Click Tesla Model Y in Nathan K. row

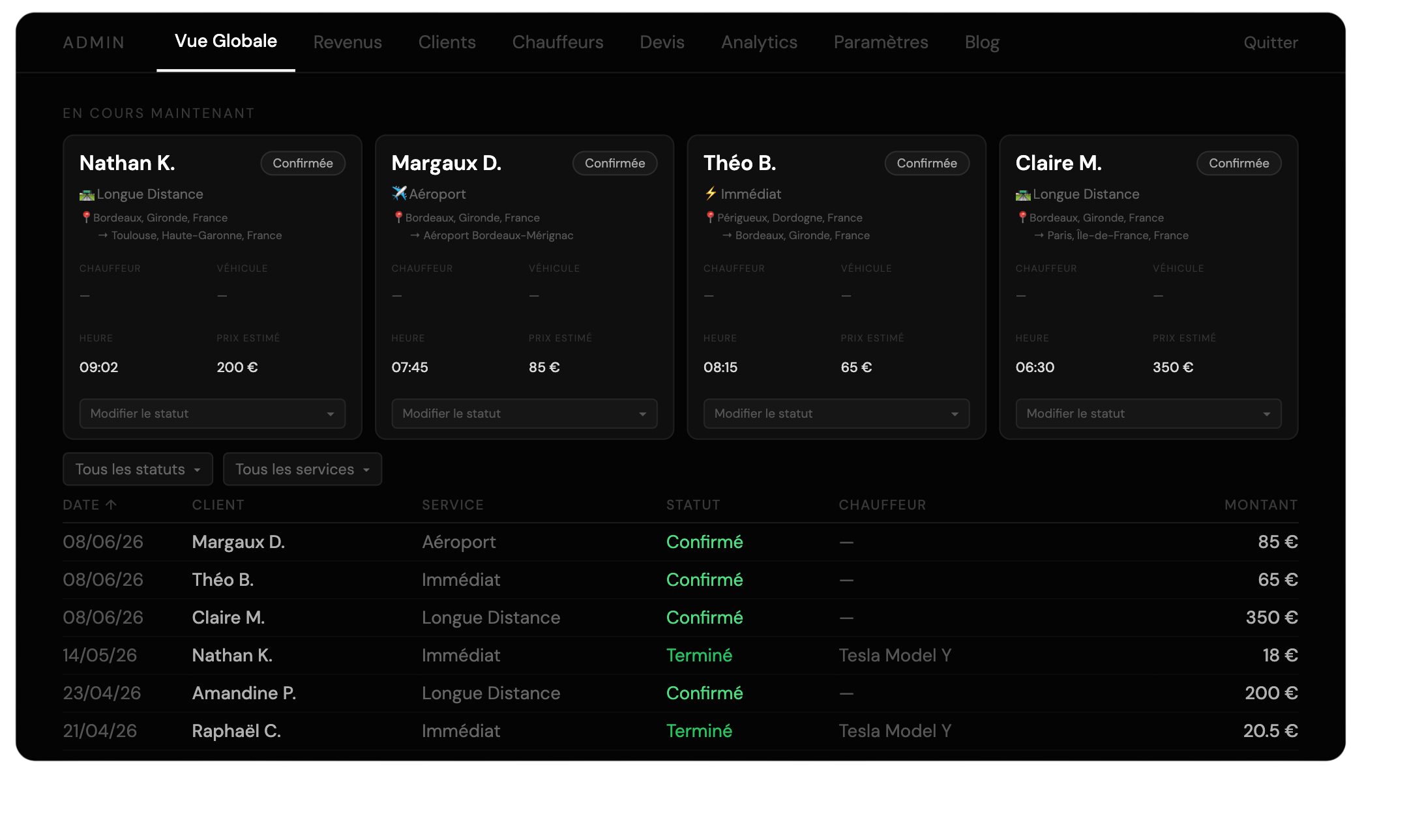tap(895, 656)
